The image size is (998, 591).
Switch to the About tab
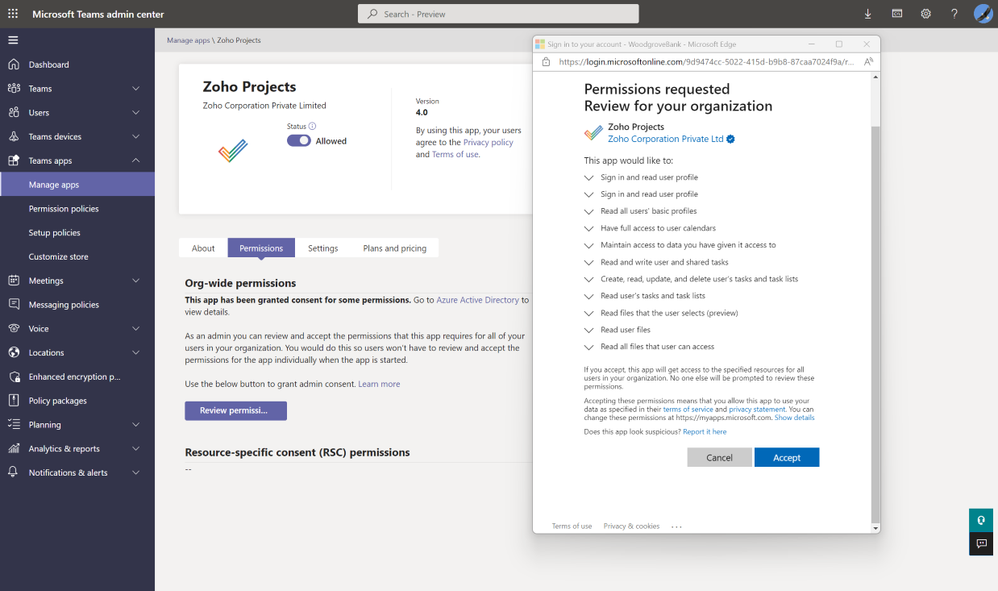[203, 248]
